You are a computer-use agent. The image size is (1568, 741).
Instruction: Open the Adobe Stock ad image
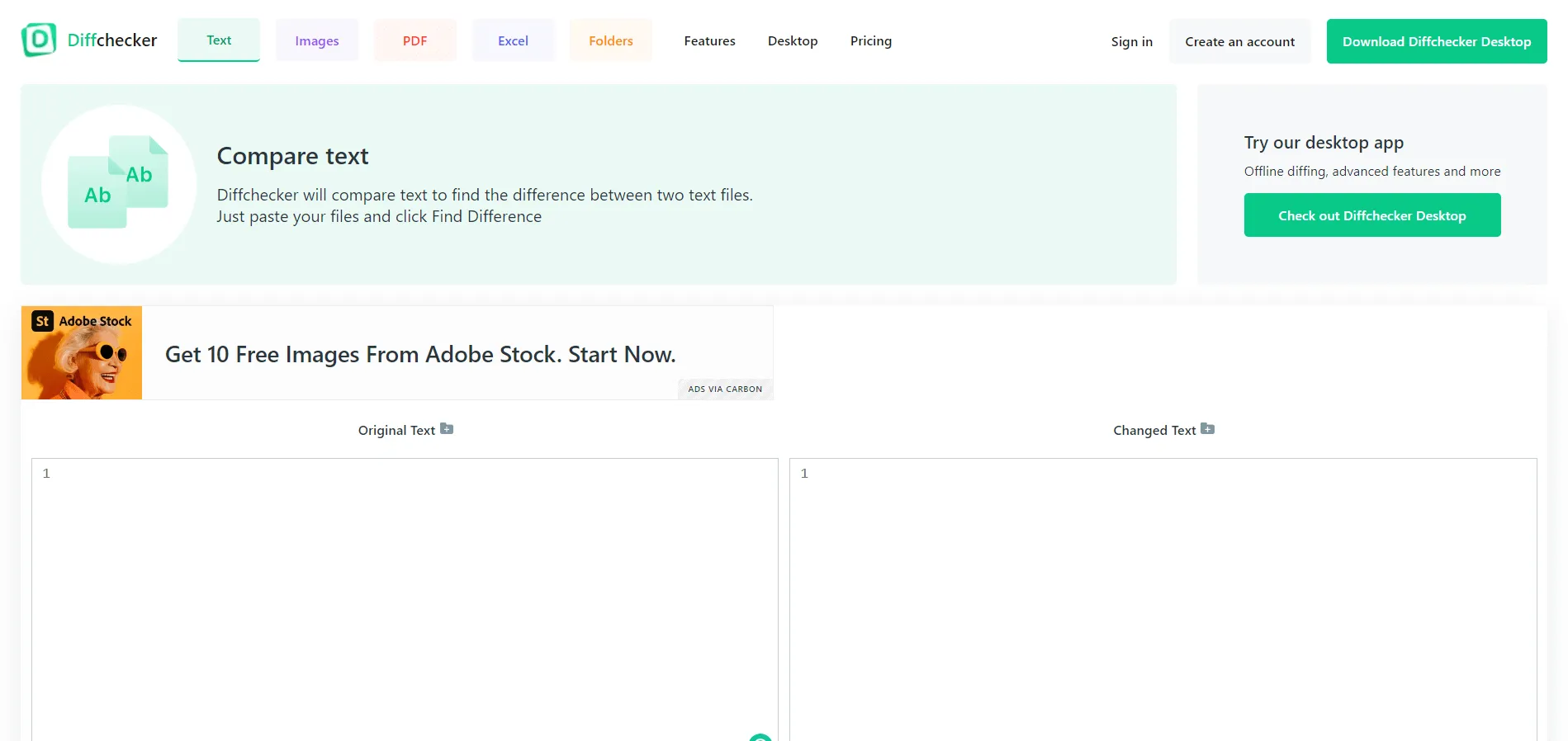(x=82, y=352)
